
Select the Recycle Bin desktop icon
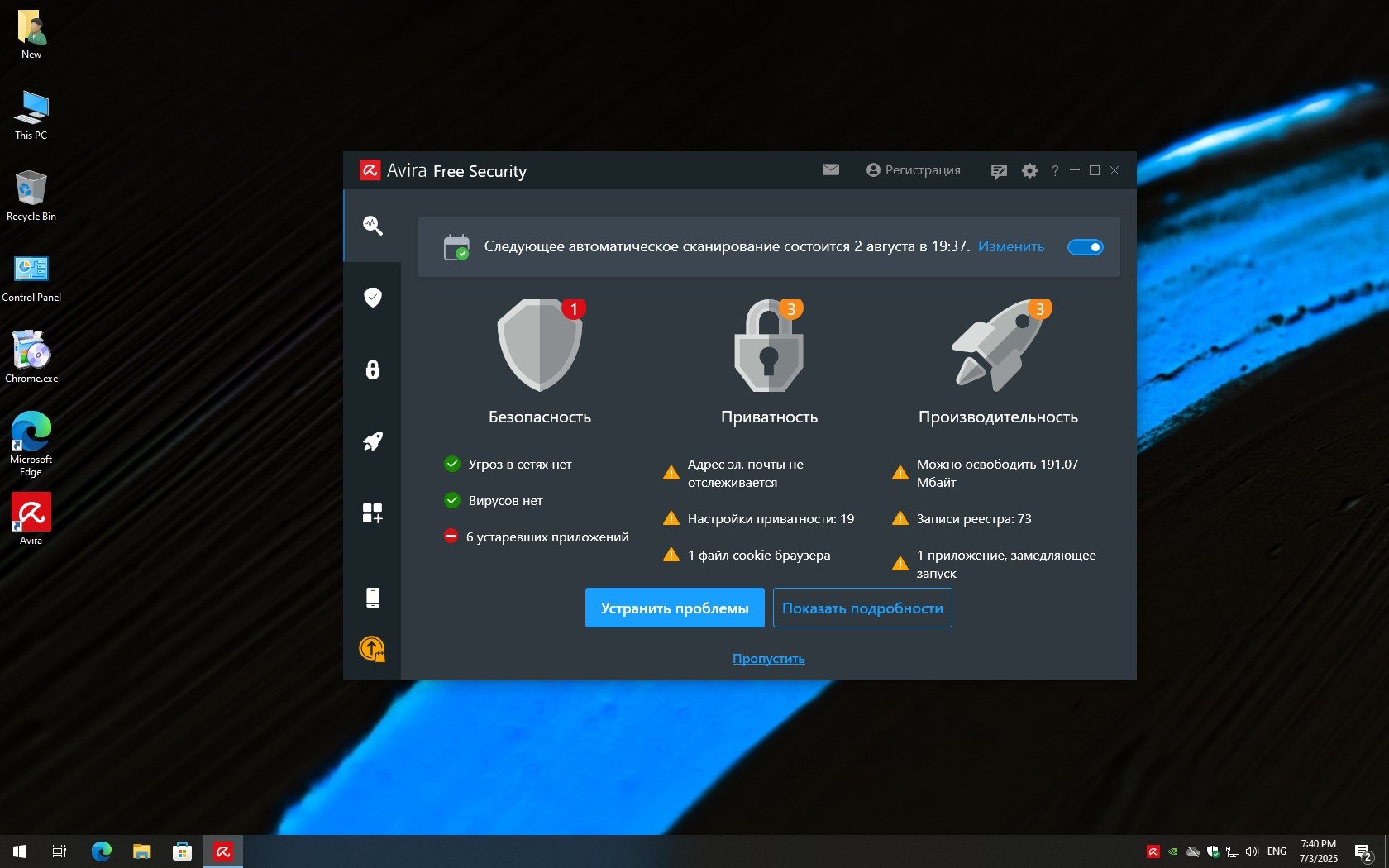31,197
